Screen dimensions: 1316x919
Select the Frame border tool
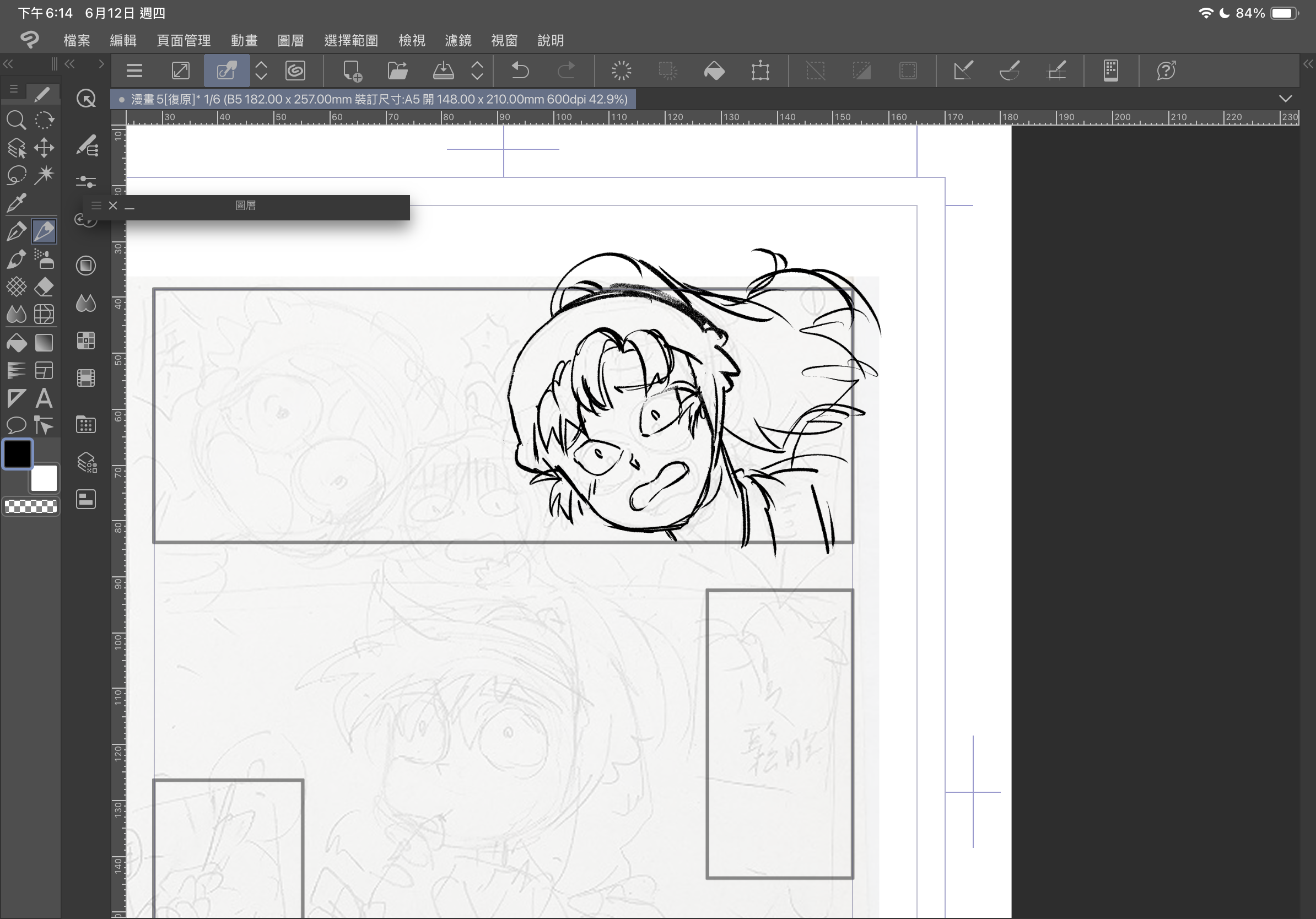[44, 370]
